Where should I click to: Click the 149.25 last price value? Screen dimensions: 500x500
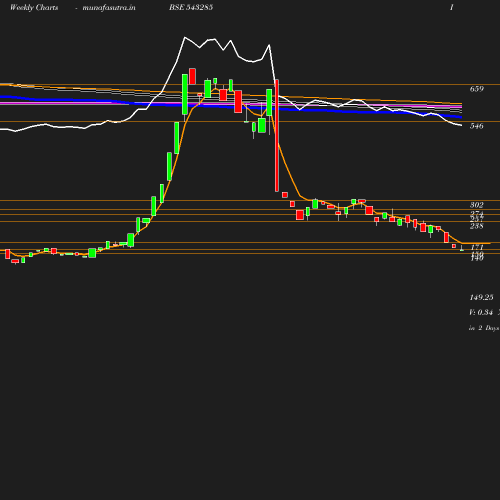tap(481, 297)
